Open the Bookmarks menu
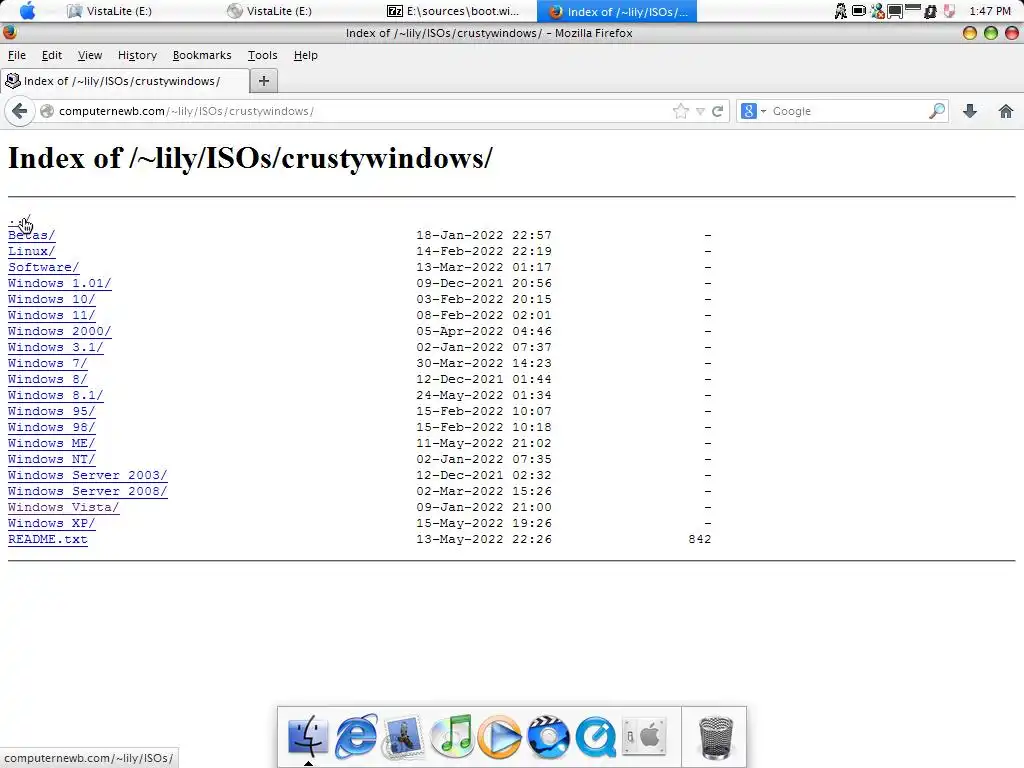The width and height of the screenshot is (1024, 768). coord(202,56)
